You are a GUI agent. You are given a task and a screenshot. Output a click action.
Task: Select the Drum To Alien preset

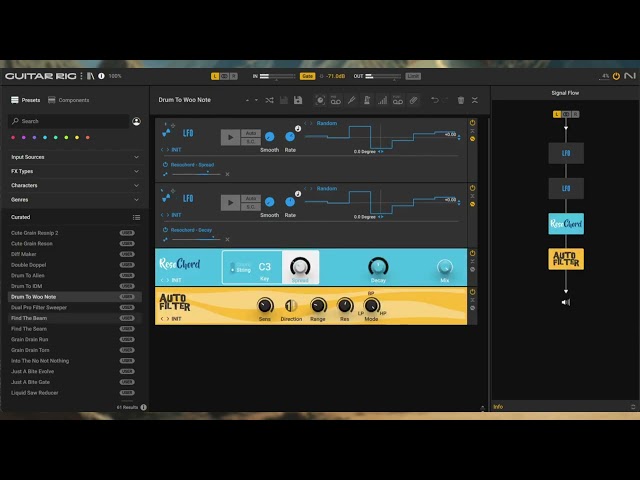(x=75, y=276)
